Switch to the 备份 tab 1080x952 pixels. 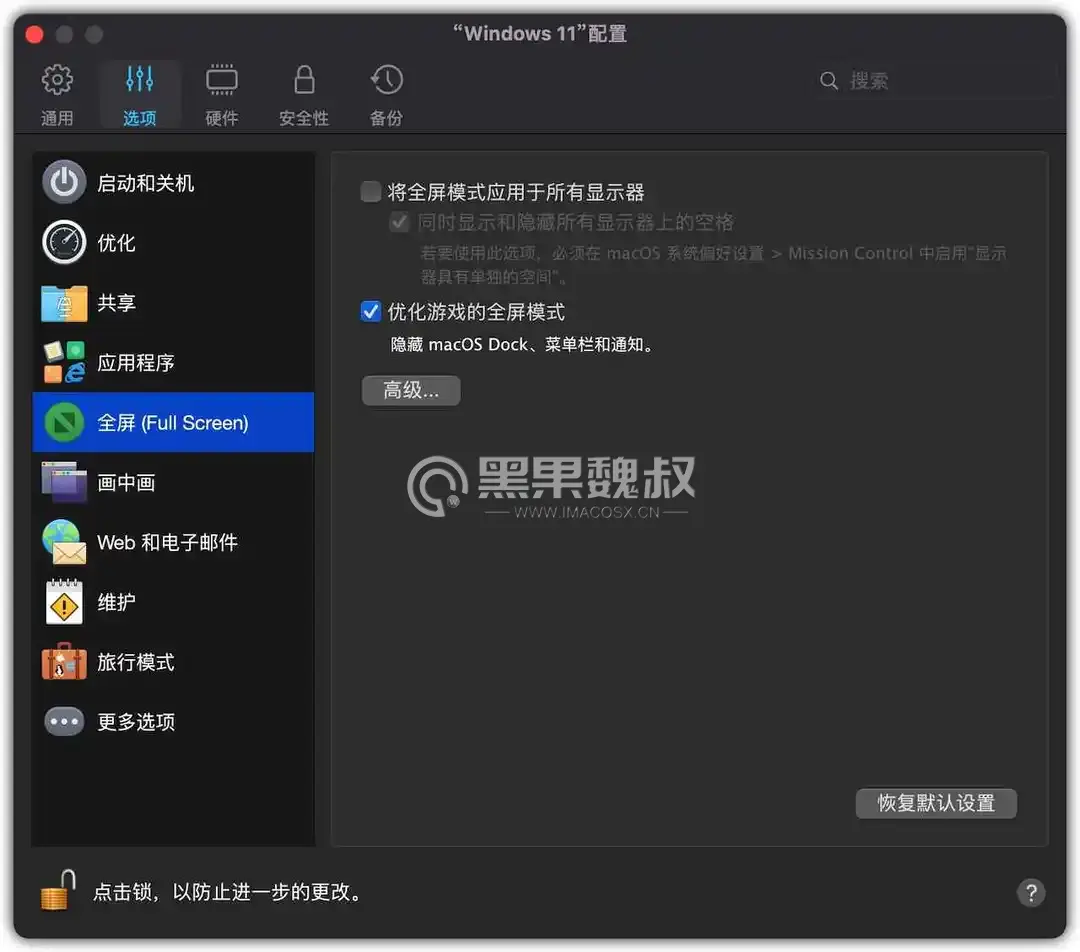click(x=386, y=92)
